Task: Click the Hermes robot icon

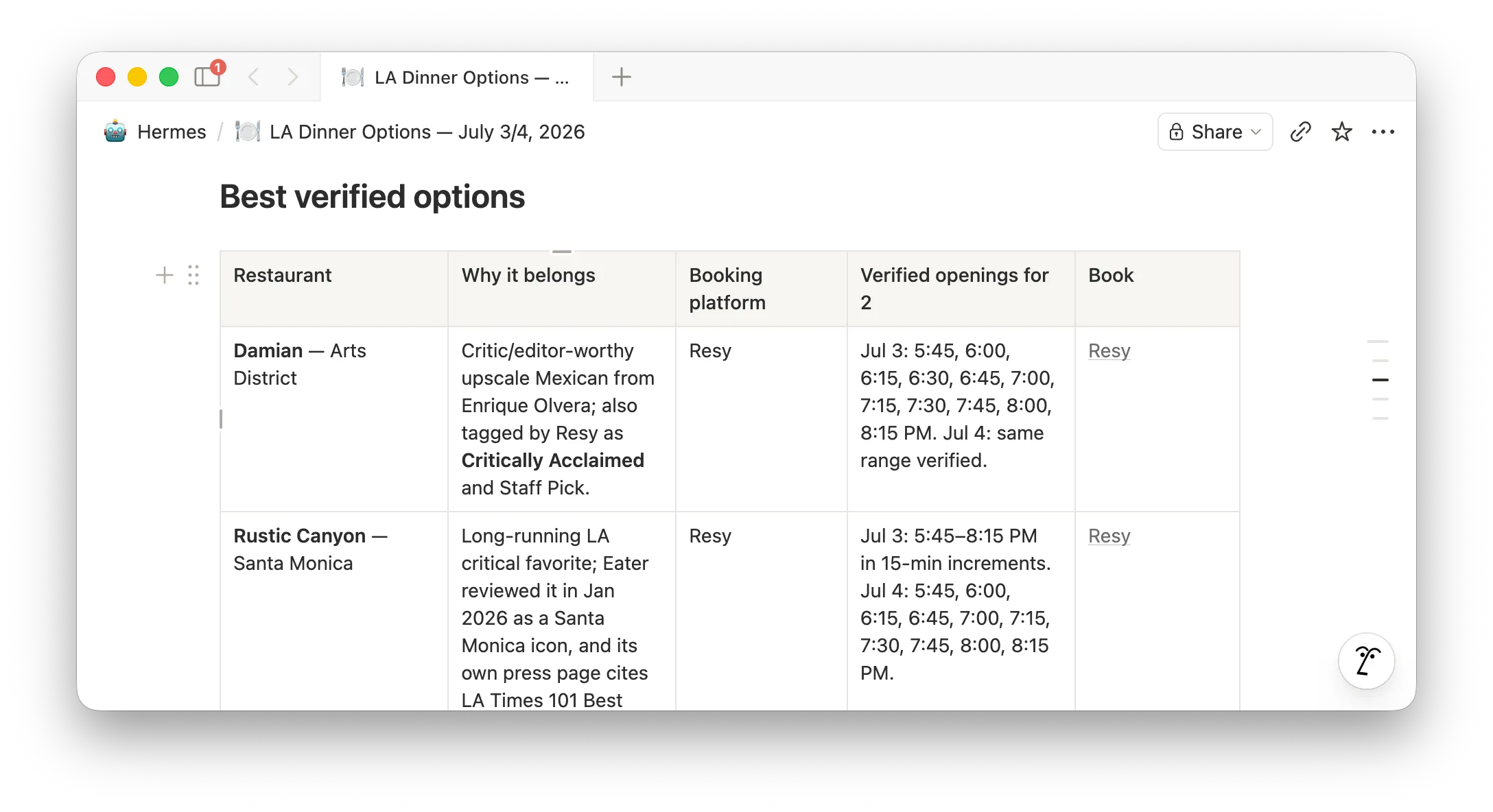Action: [x=115, y=131]
